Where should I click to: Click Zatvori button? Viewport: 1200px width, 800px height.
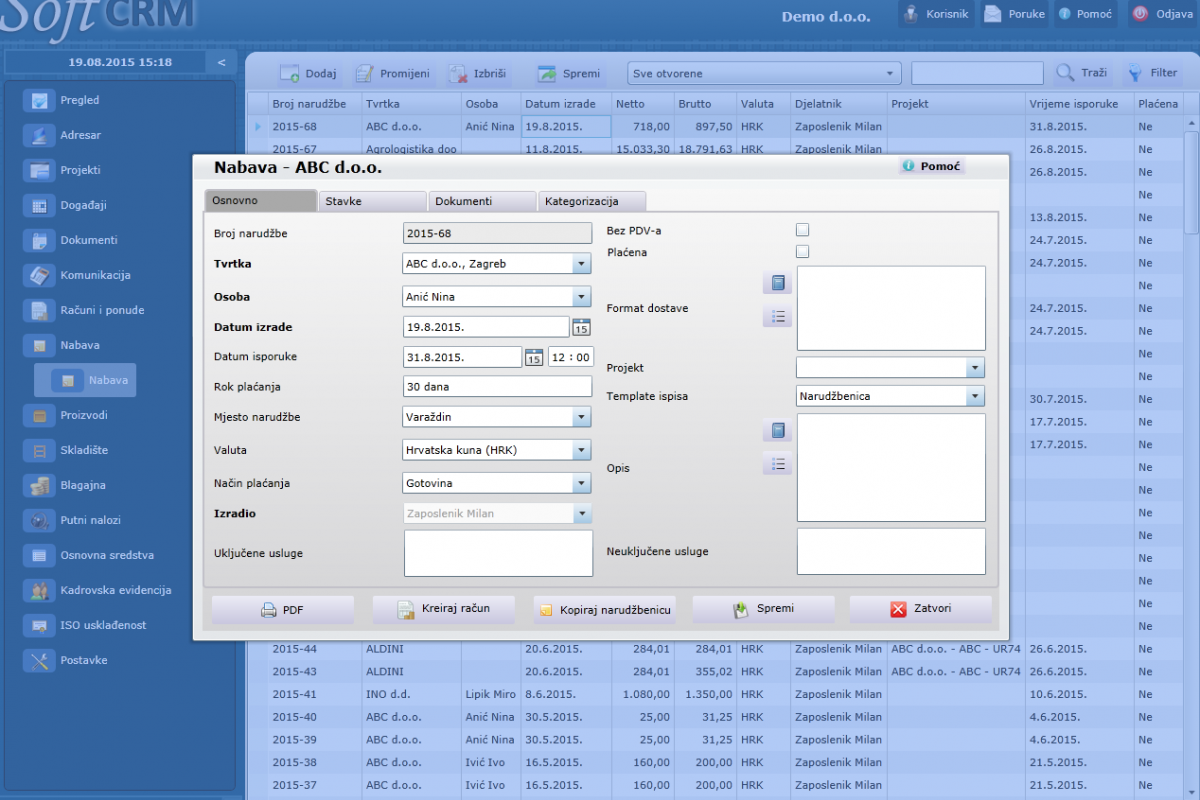pyautogui.click(x=921, y=609)
